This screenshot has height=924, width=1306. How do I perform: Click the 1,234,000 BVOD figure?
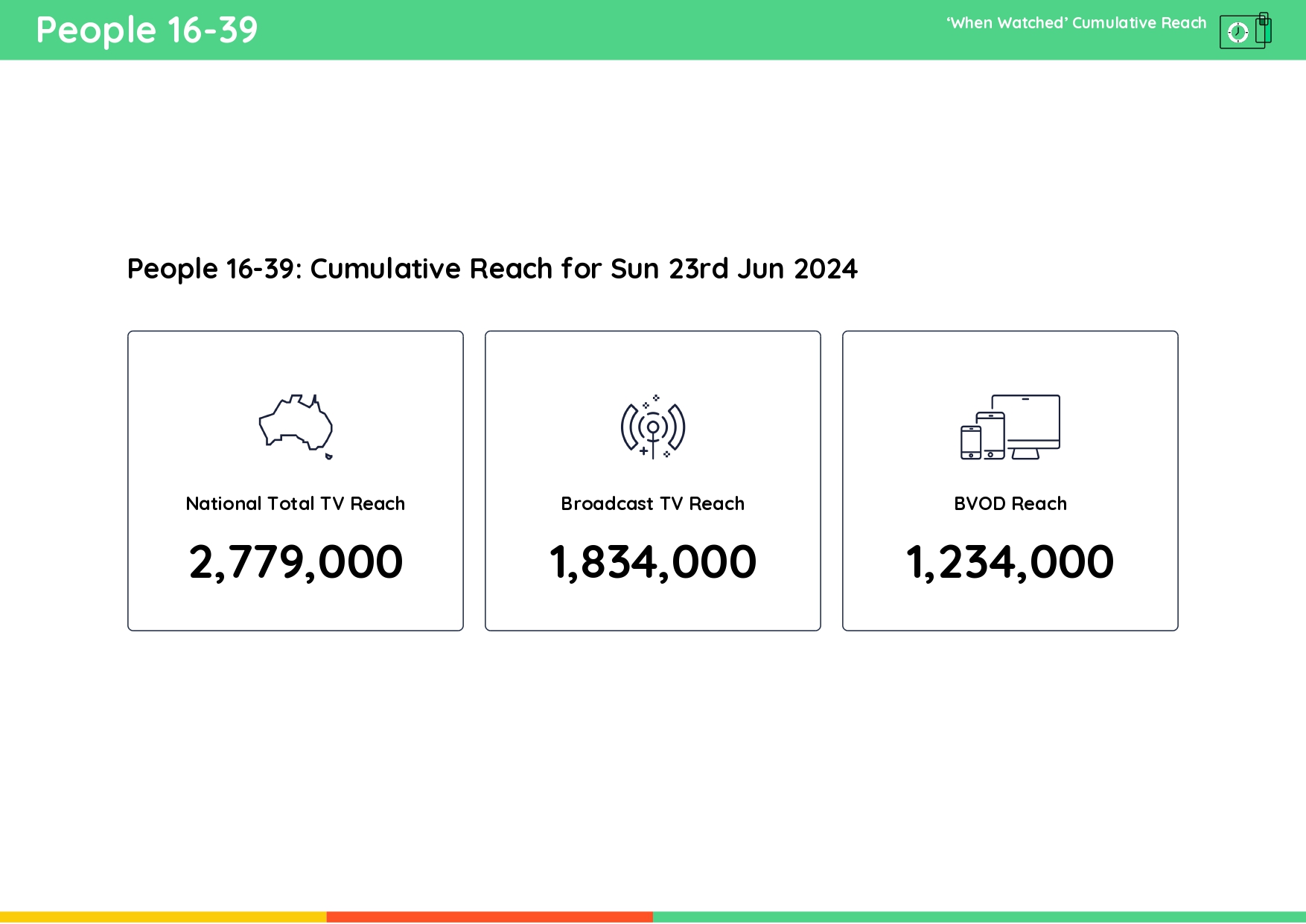[x=1010, y=562]
